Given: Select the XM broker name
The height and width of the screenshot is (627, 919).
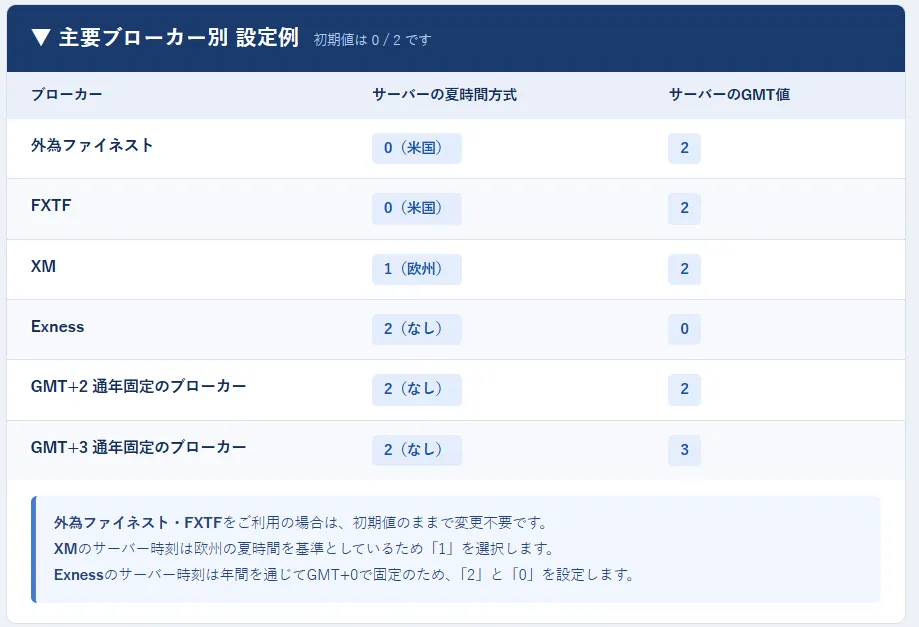Looking at the screenshot, I should click(43, 266).
